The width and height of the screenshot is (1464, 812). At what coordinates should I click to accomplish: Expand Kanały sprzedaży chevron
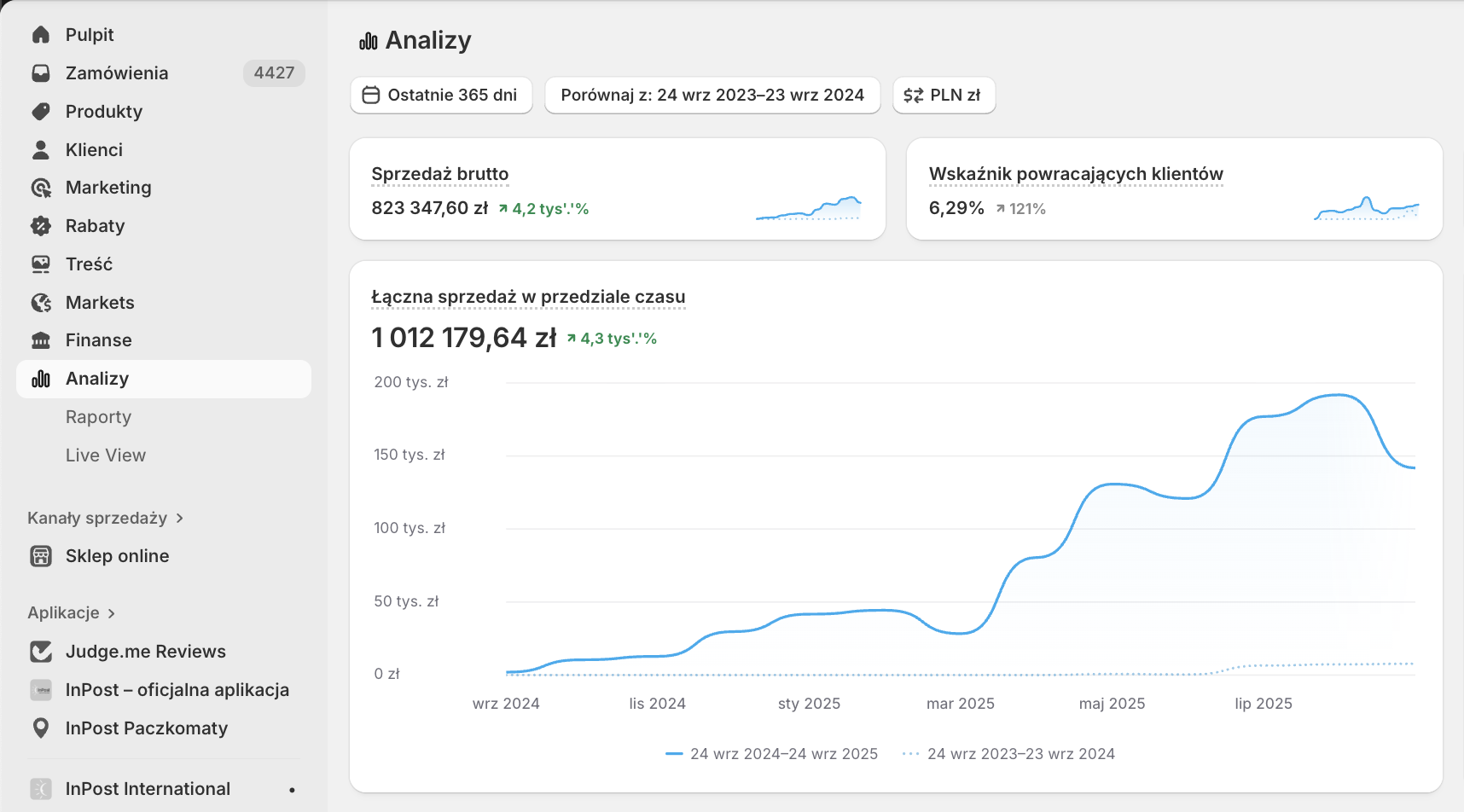[180, 519]
